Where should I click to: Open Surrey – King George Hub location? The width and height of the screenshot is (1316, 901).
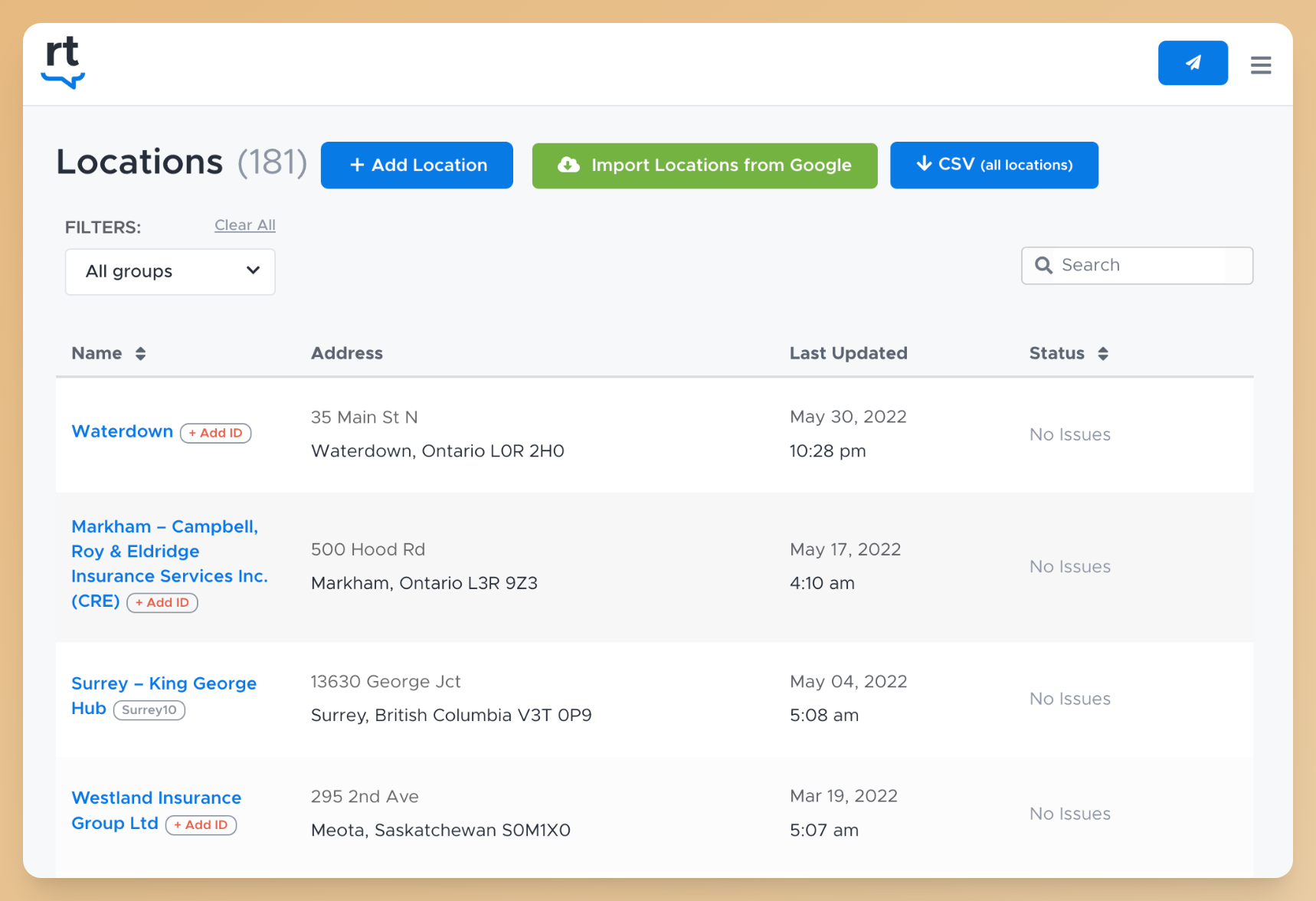click(x=163, y=683)
